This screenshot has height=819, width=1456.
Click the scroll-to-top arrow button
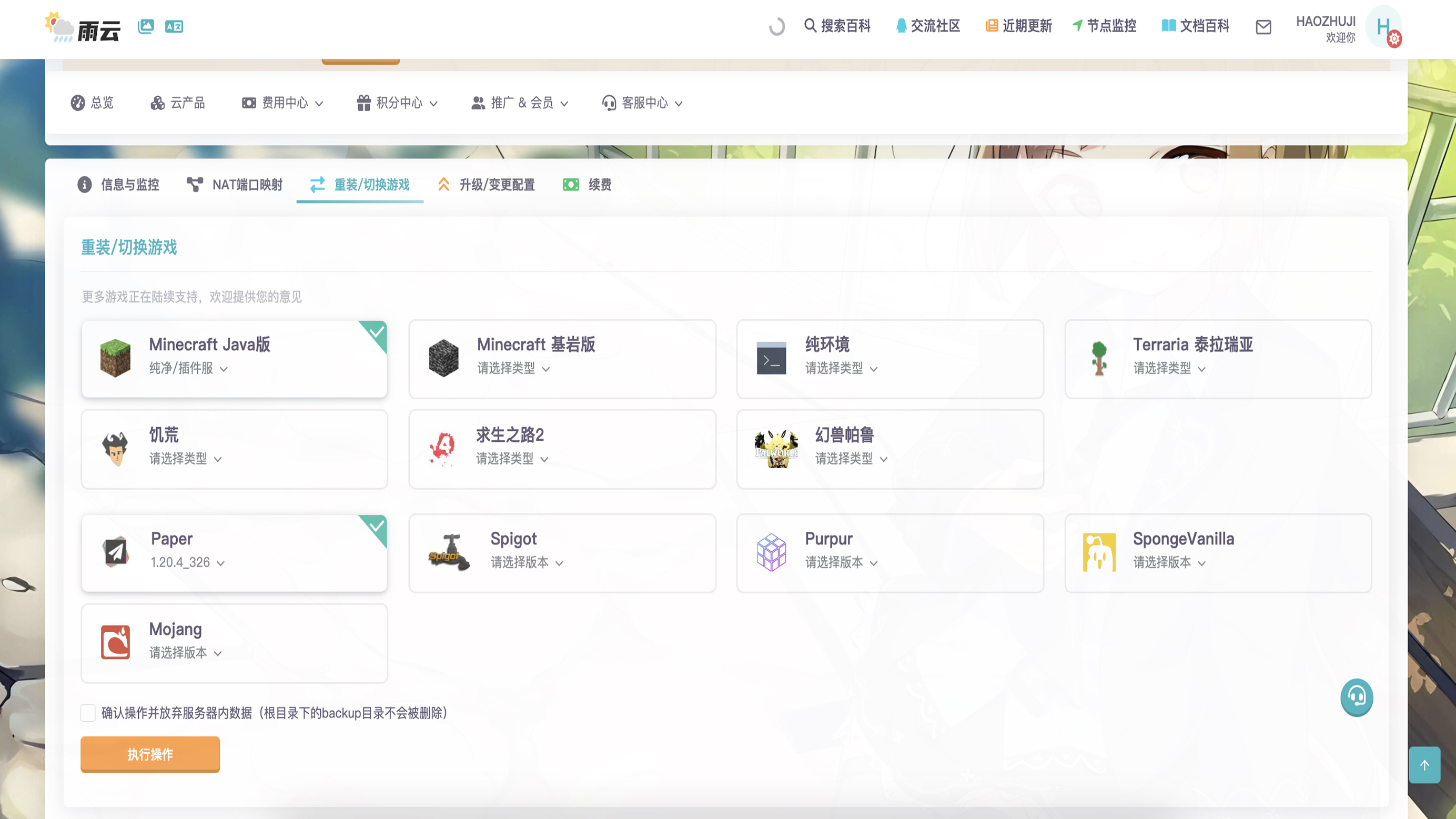(1424, 765)
